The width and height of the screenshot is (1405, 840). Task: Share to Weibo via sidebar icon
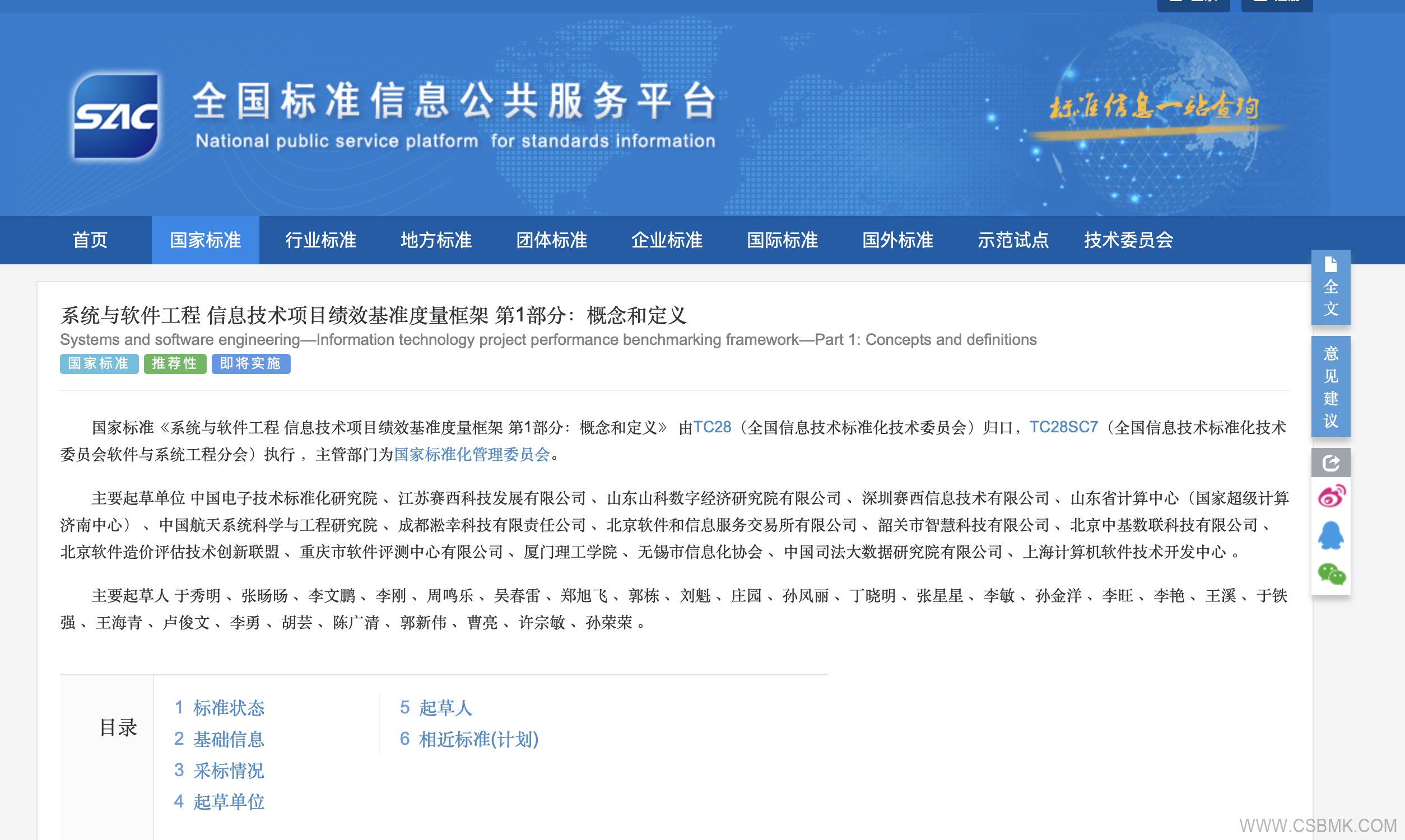[1330, 496]
